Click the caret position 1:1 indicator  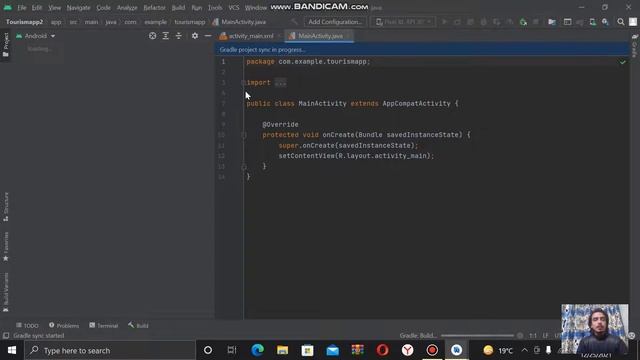pyautogui.click(x=533, y=336)
